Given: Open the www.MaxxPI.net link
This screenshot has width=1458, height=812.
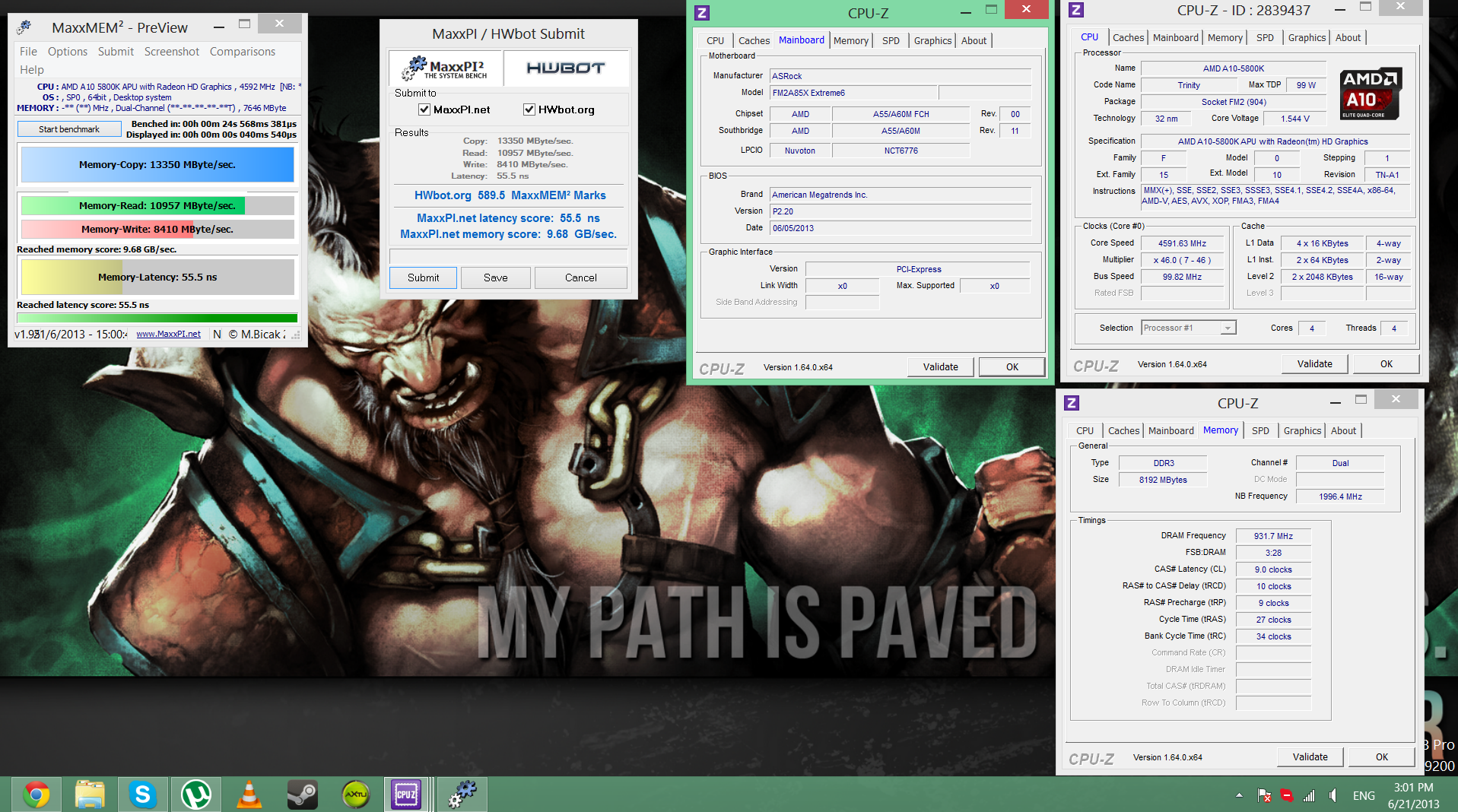Looking at the screenshot, I should [x=168, y=334].
